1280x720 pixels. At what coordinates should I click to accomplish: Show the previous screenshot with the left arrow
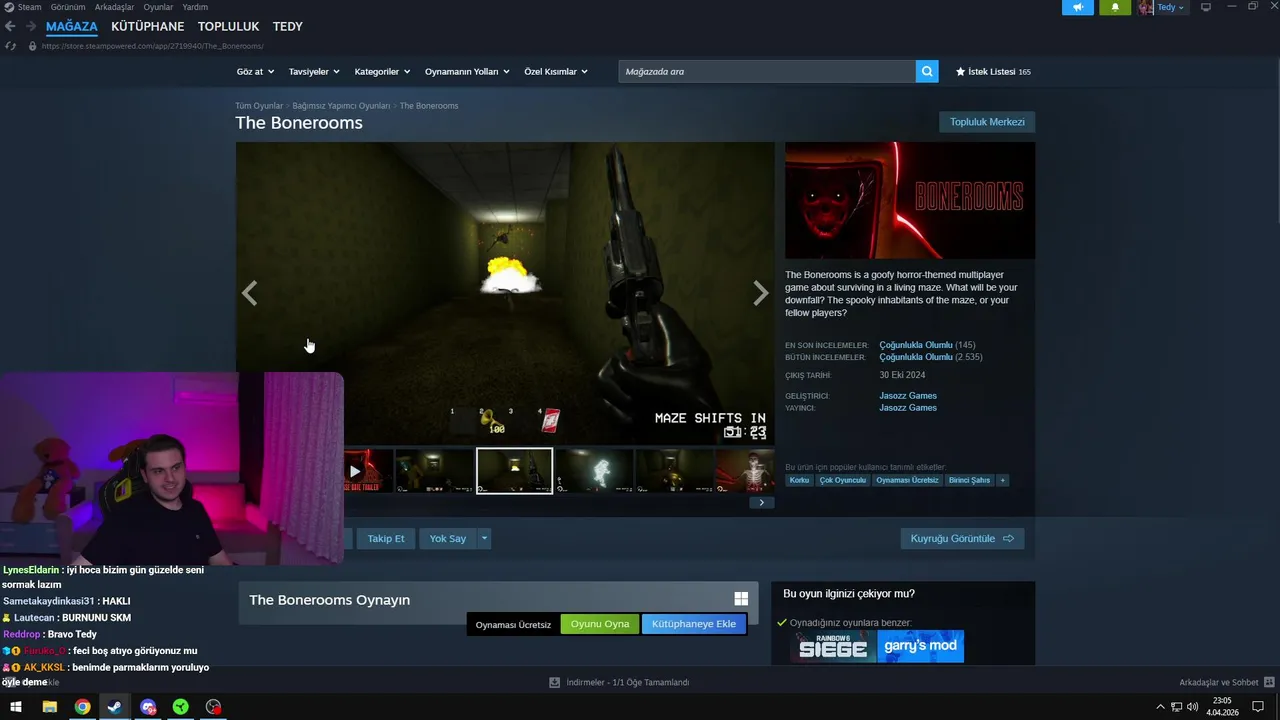(250, 293)
